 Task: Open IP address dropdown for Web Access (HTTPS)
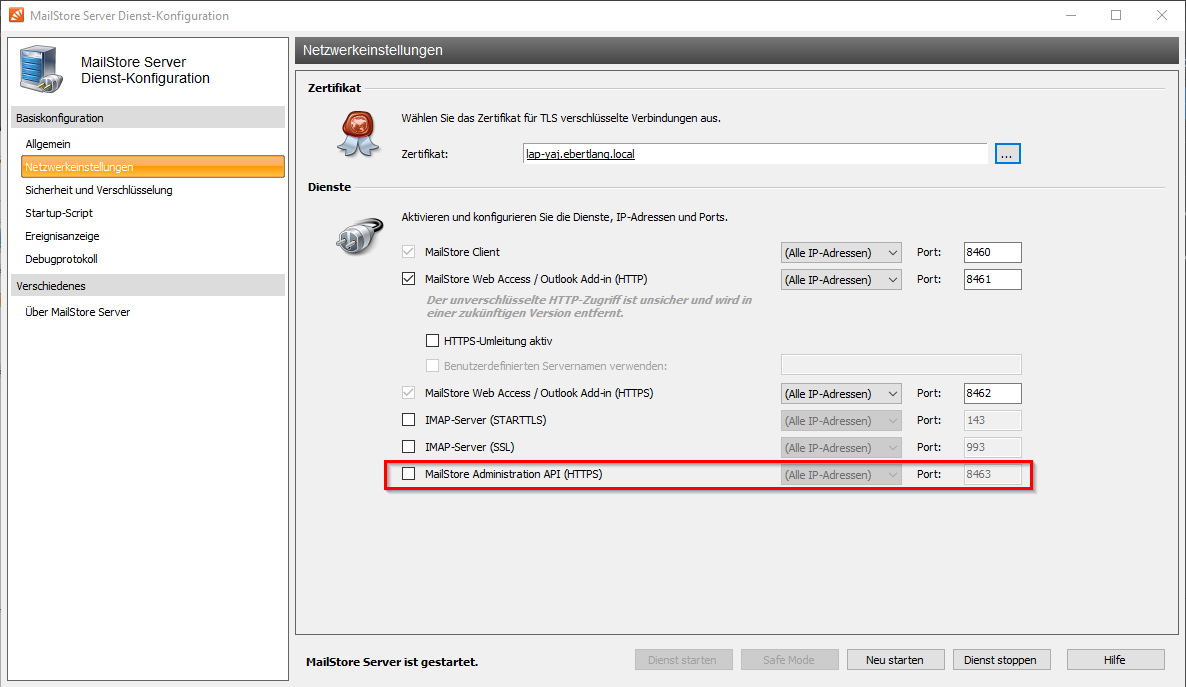pos(841,393)
